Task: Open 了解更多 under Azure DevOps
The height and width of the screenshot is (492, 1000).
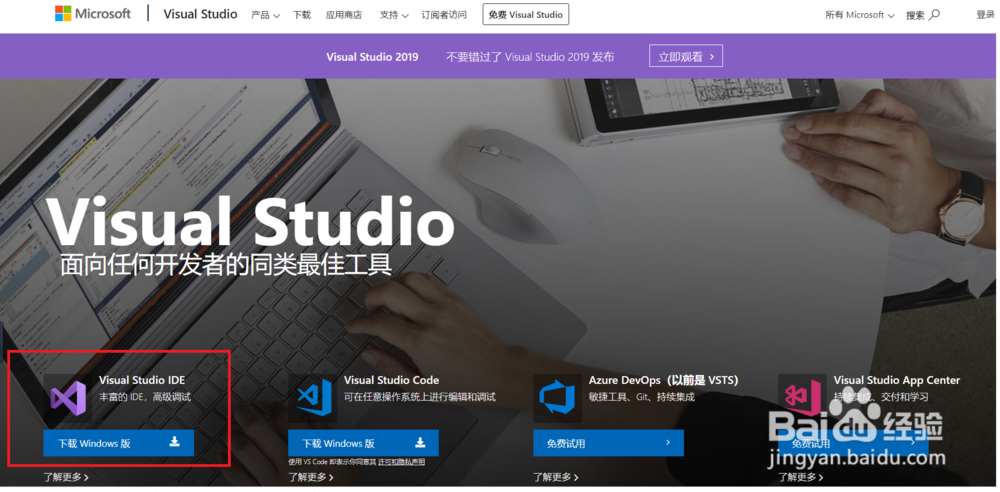Action: [555, 477]
